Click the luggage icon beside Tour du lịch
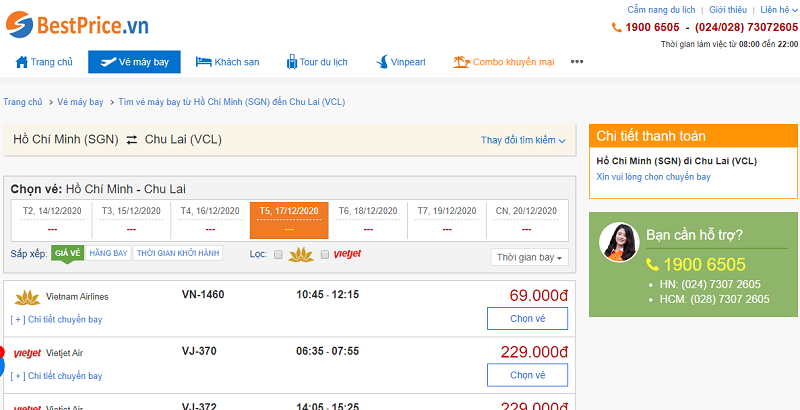800x410 pixels. point(292,62)
